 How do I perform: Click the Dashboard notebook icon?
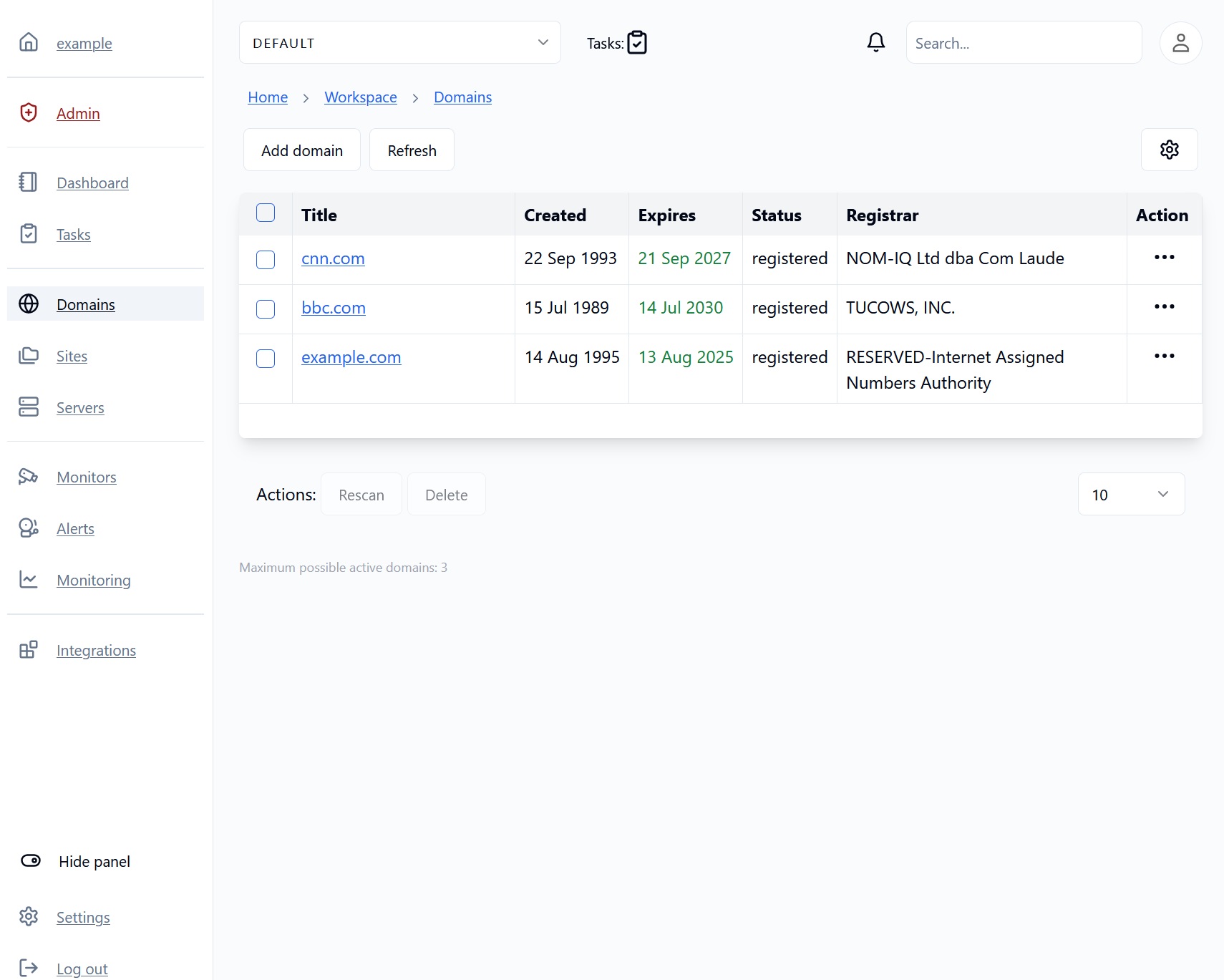(x=29, y=182)
